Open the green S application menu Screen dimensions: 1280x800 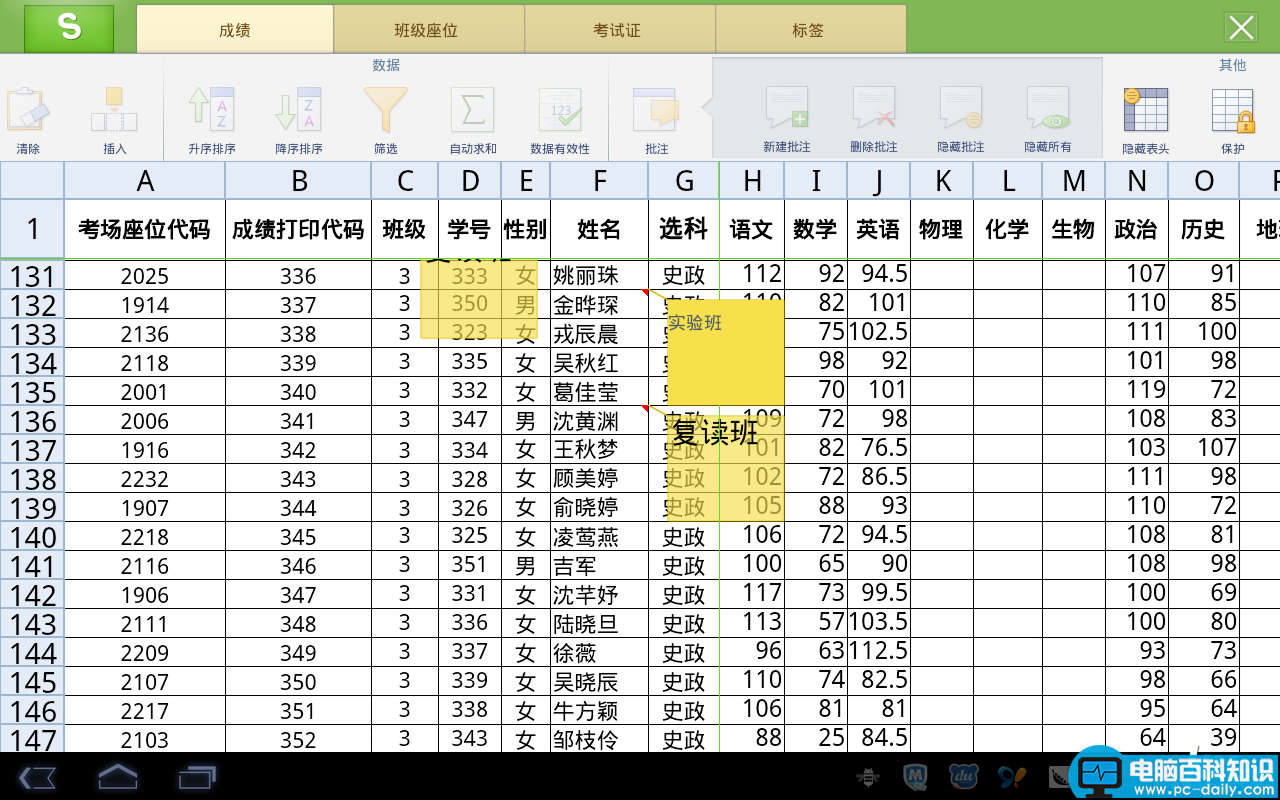[x=69, y=27]
